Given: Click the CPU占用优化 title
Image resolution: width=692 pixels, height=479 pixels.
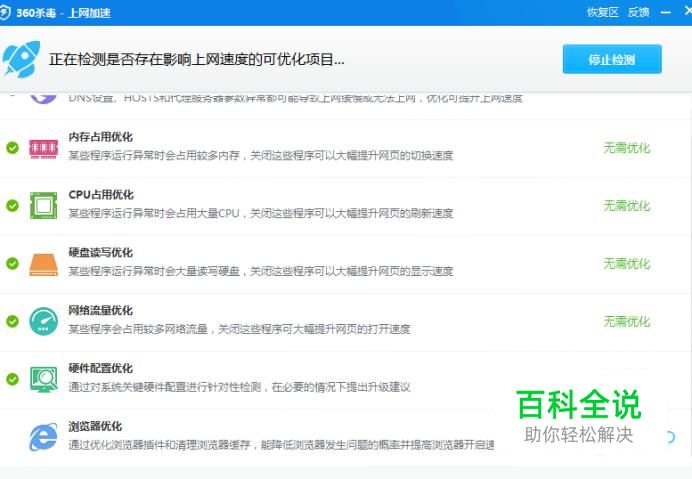Looking at the screenshot, I should pos(101,195).
